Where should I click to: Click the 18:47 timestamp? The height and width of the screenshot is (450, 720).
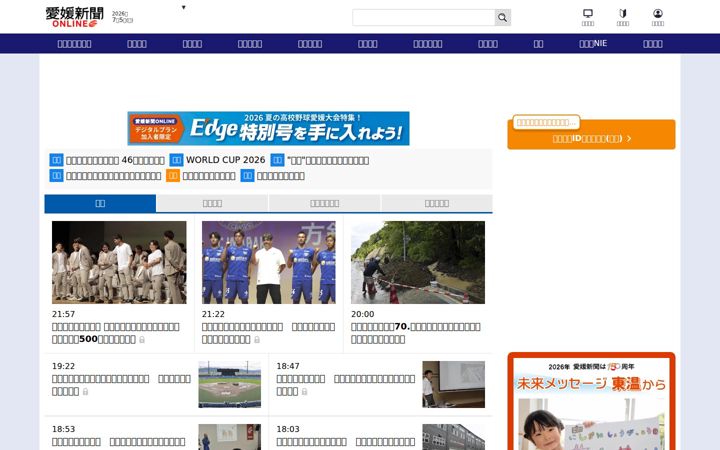288,366
